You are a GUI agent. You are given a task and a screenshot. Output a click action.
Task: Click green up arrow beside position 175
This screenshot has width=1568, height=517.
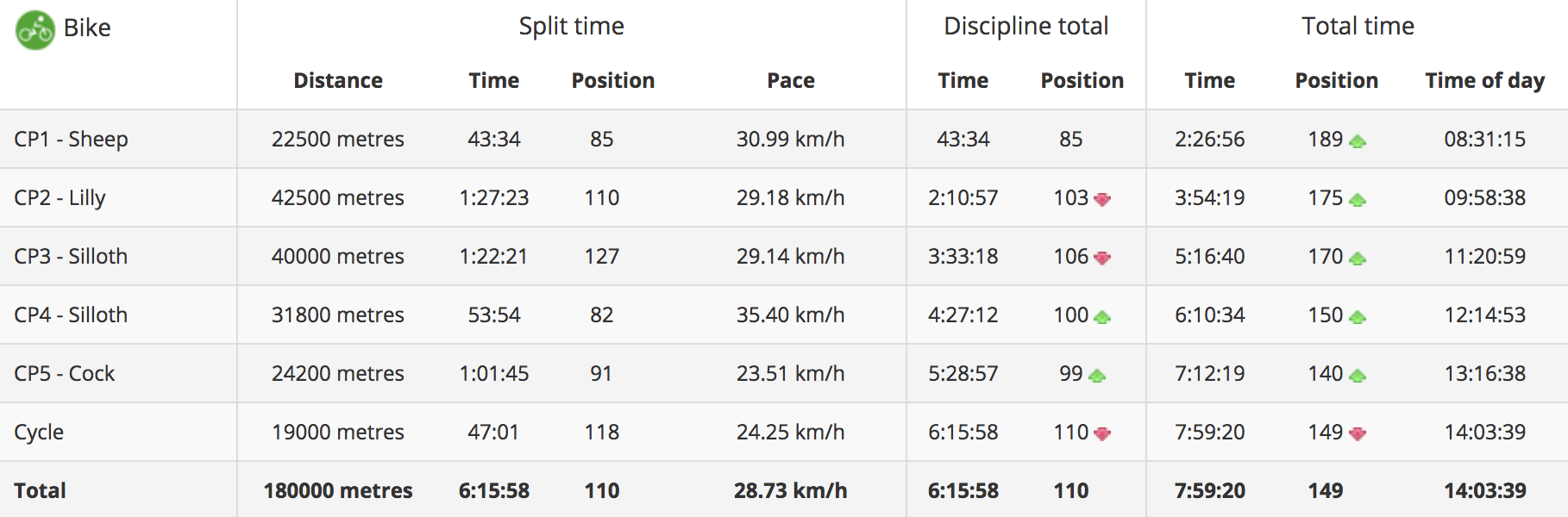tap(1358, 200)
